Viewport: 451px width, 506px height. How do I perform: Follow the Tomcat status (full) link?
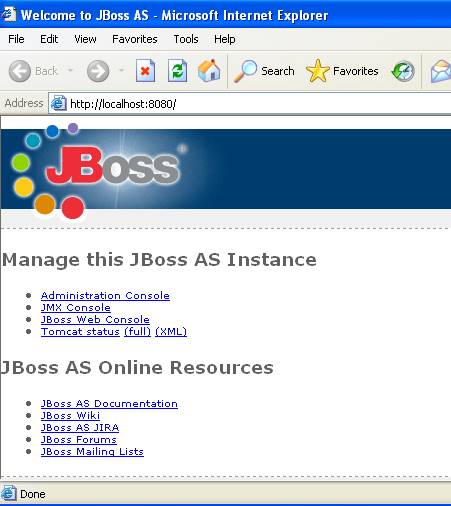tap(137, 332)
